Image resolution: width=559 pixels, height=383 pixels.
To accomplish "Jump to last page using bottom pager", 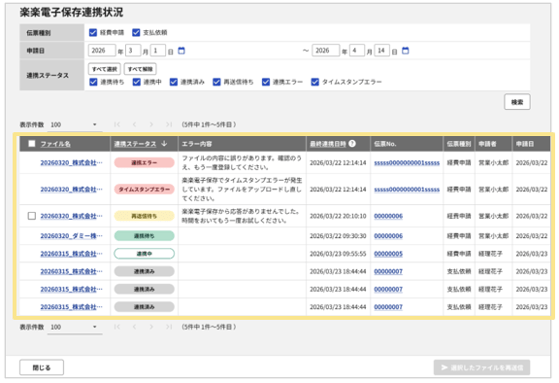I will 169,327.
